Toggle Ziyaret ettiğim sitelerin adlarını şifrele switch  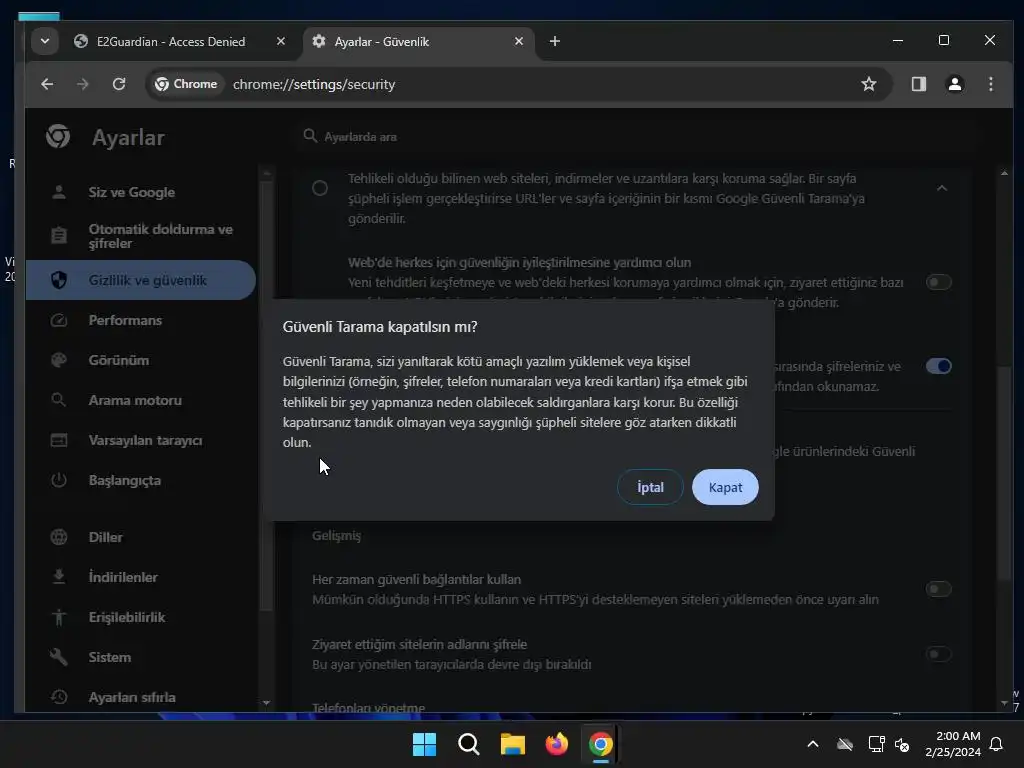point(938,654)
